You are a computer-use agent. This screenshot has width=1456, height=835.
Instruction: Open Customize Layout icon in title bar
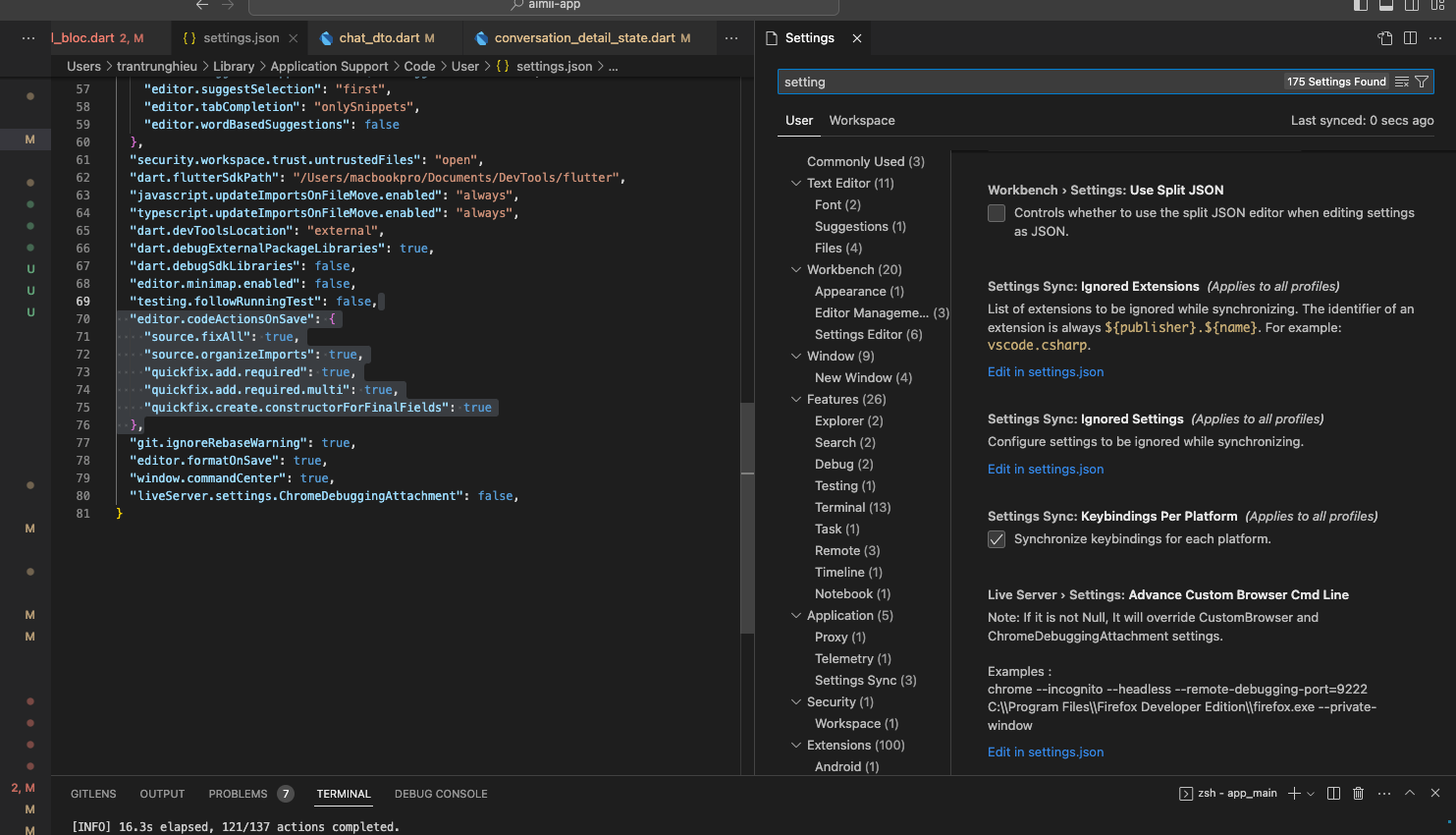(x=1437, y=5)
